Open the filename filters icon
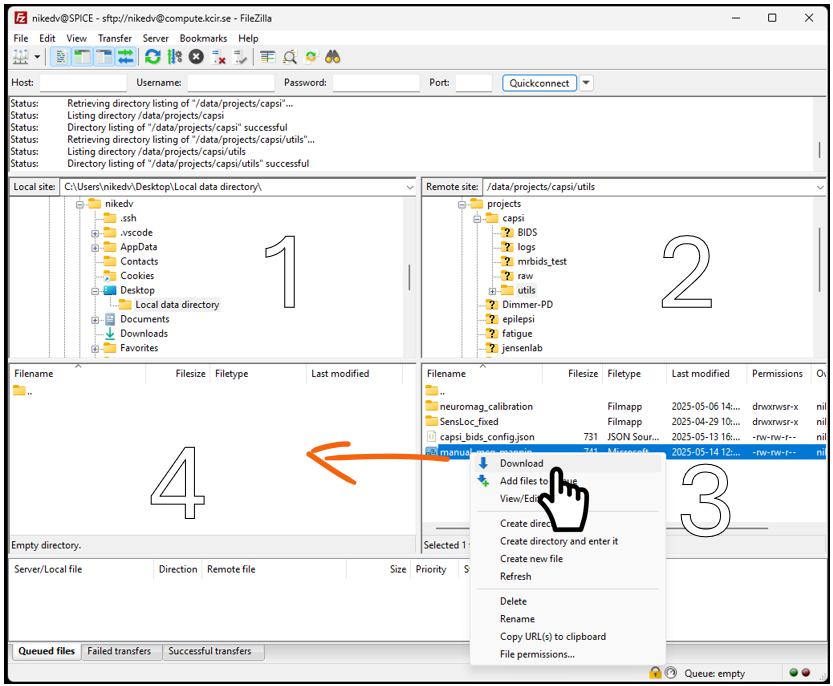This screenshot has width=833, height=686. coord(268,57)
